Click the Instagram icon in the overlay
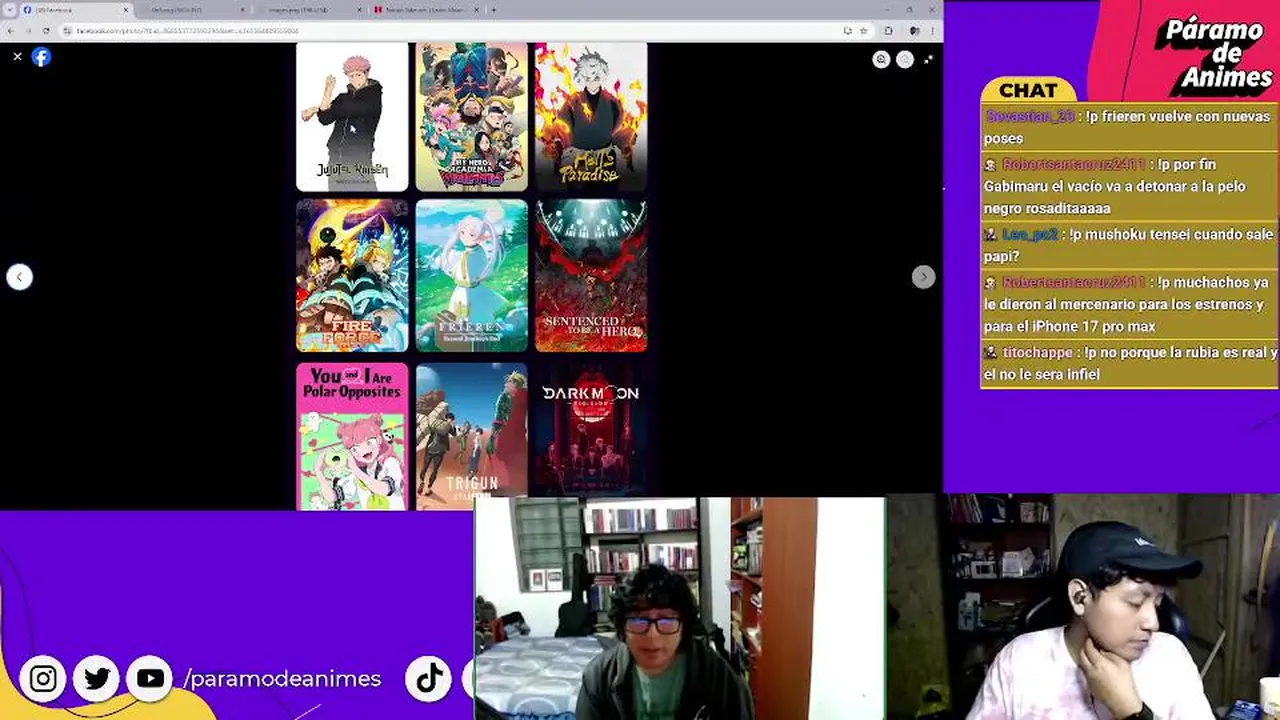1280x720 pixels. point(43,679)
